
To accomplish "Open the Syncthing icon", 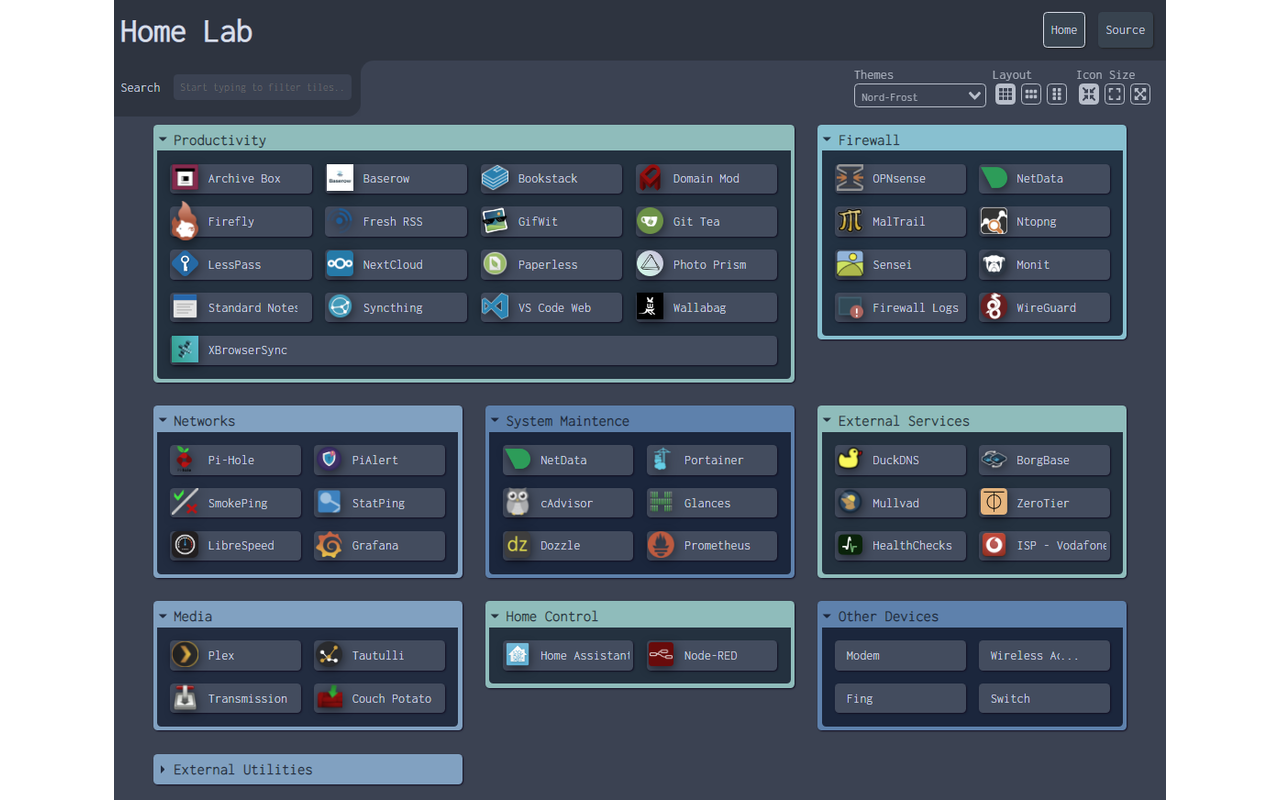I will coord(340,308).
